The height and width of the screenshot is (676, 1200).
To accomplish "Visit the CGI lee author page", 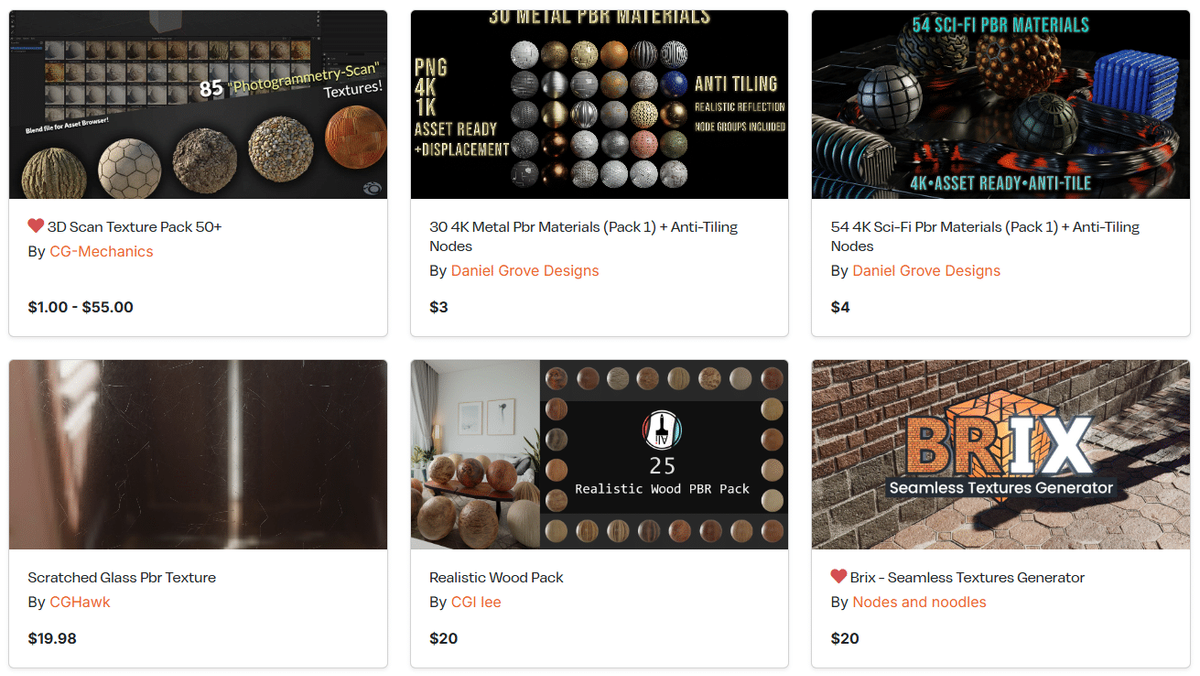I will tap(476, 602).
